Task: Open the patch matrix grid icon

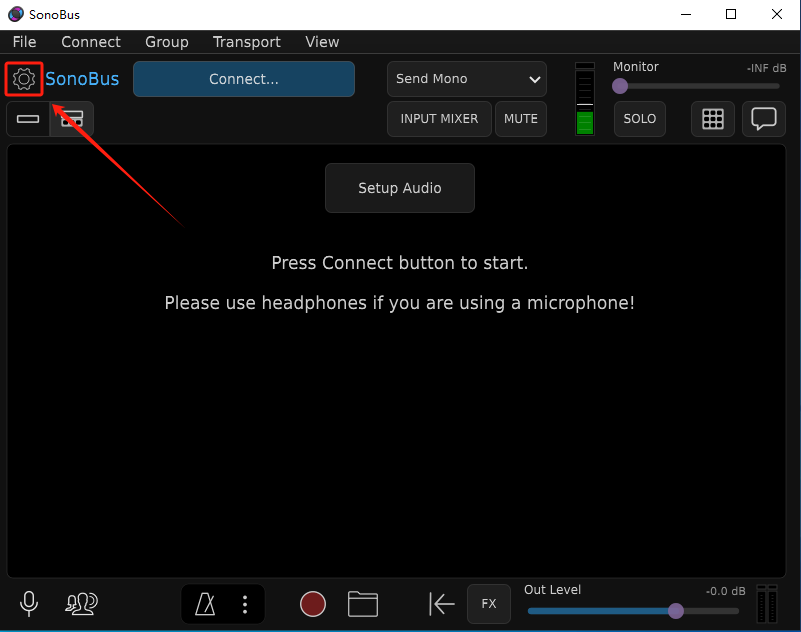Action: [x=712, y=118]
